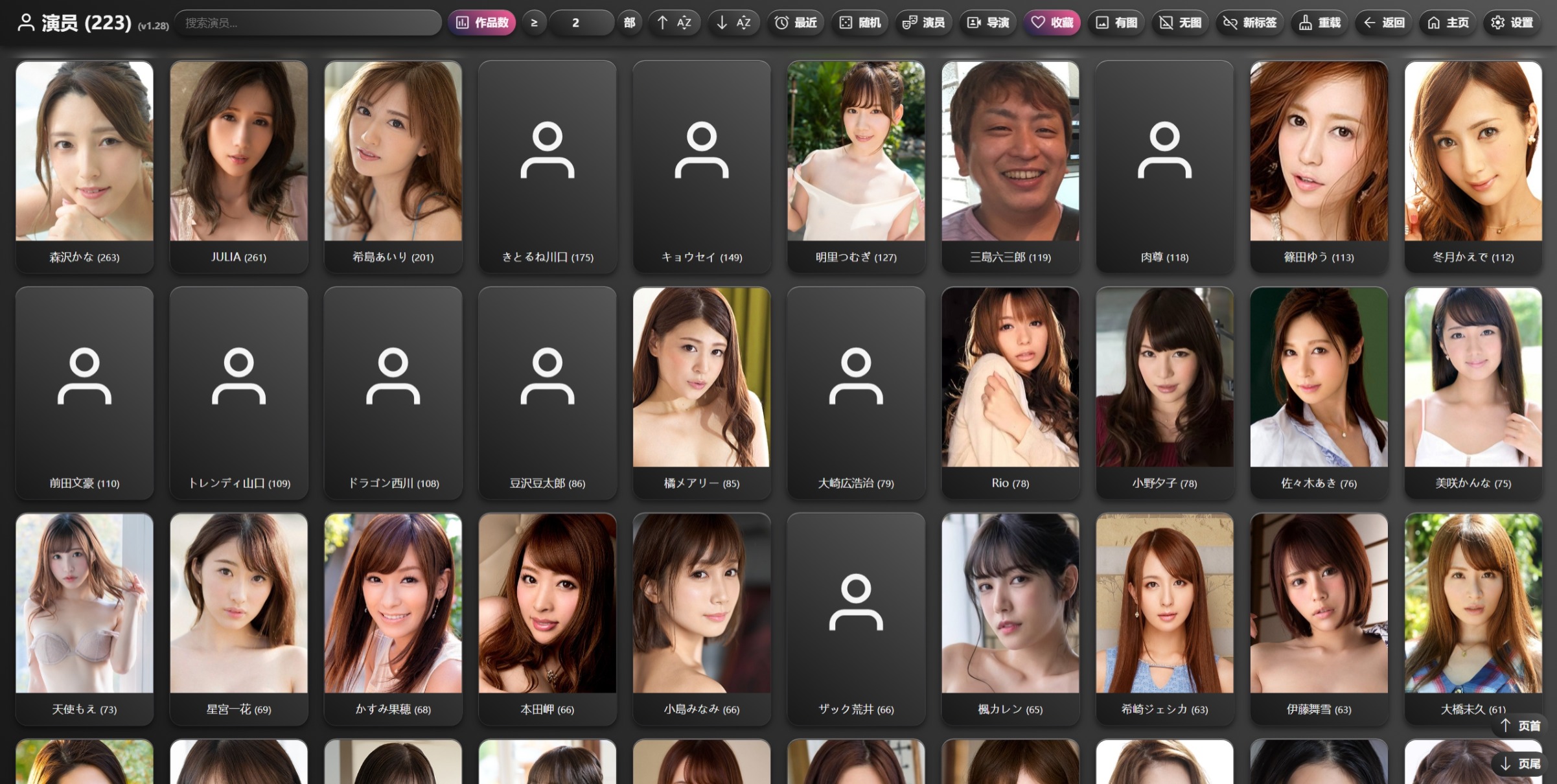
Task: Toggle 有图 (with image) filter
Action: coord(1116,23)
